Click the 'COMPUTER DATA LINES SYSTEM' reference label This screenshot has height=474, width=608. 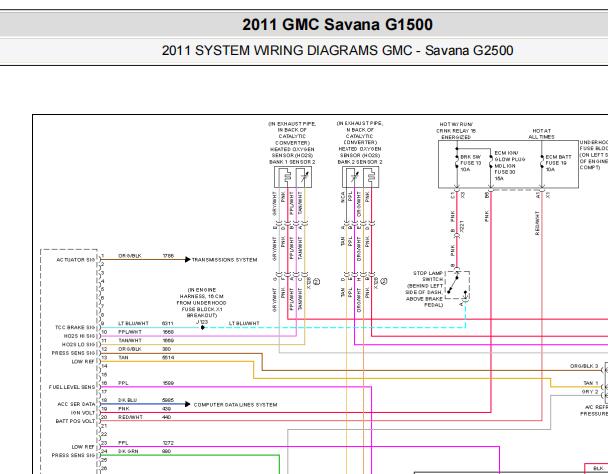point(235,405)
